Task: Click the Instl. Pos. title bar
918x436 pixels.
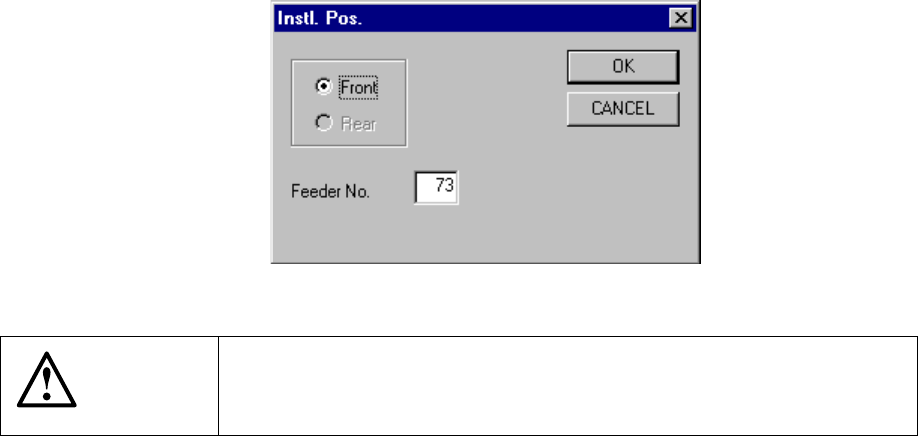Action: coord(485,19)
